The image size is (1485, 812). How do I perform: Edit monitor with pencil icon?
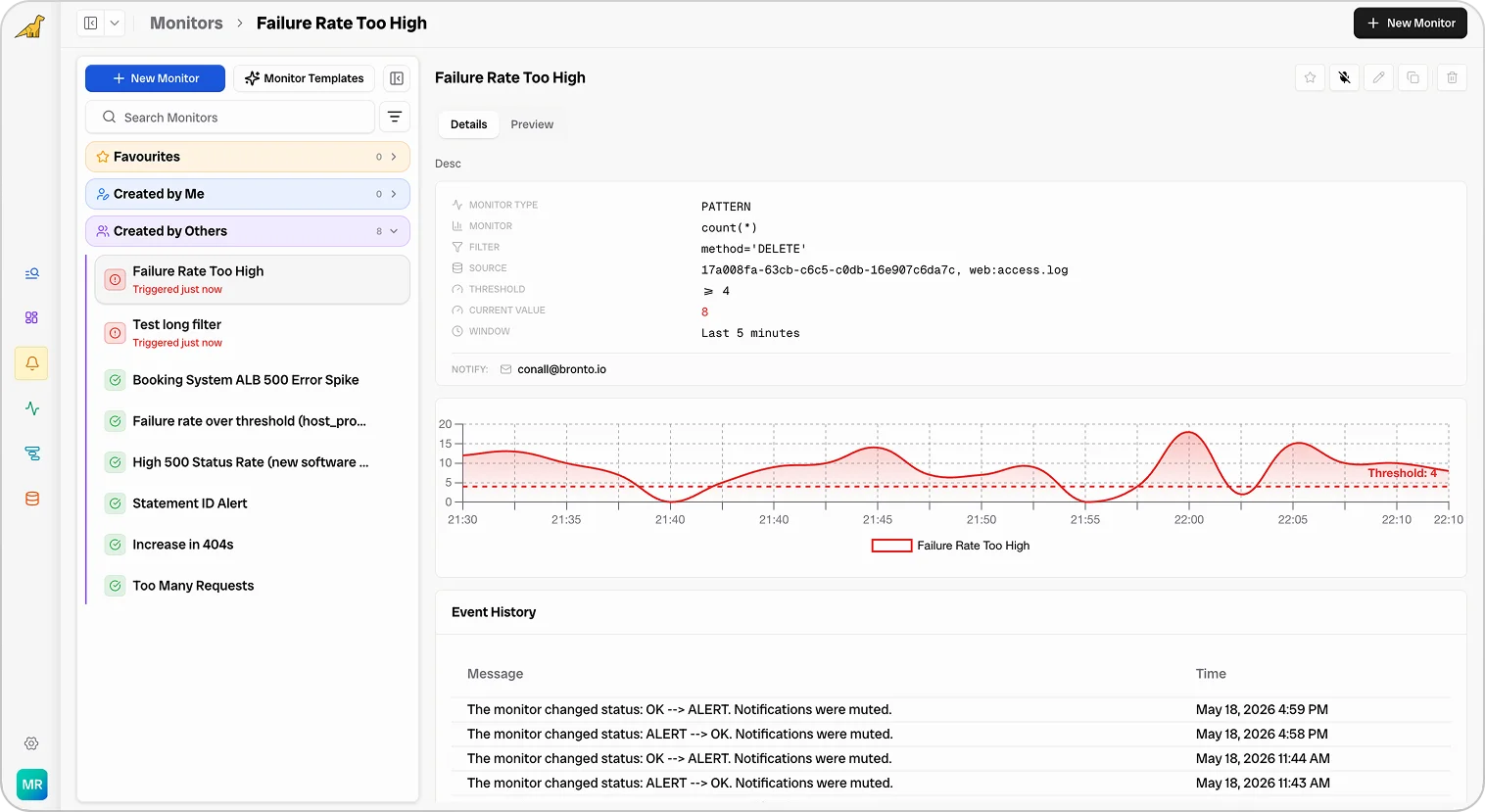1378,77
